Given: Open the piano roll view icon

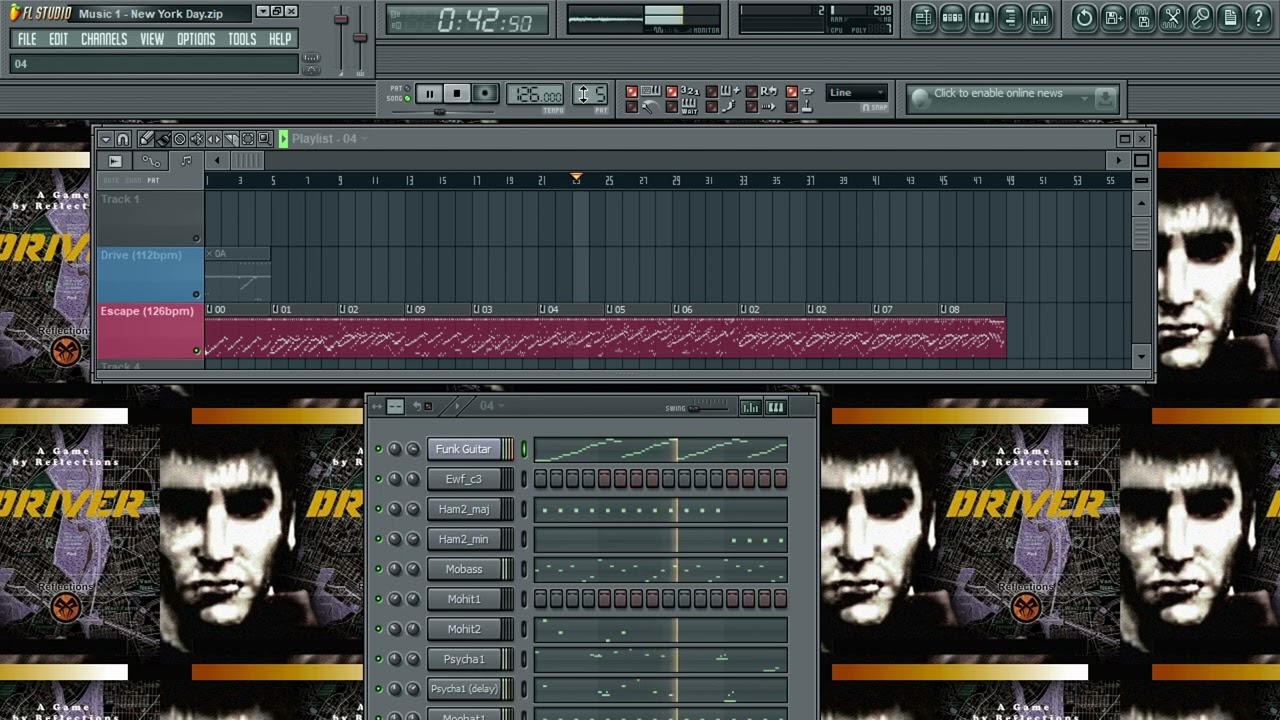Looking at the screenshot, I should (x=981, y=17).
